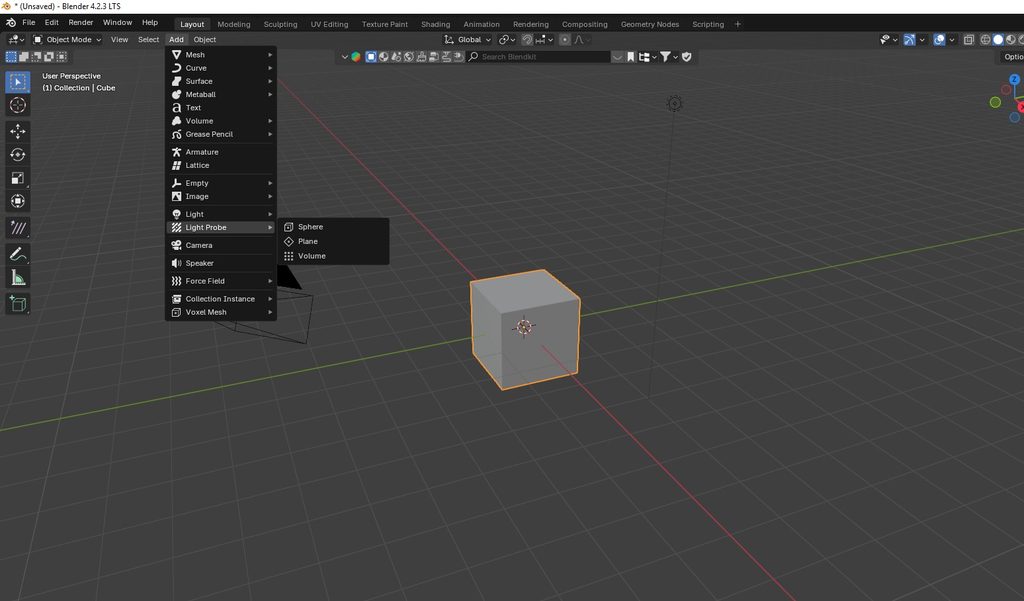This screenshot has height=601, width=1024.
Task: Click the green Y axis gizmo circle
Action: pos(995,102)
